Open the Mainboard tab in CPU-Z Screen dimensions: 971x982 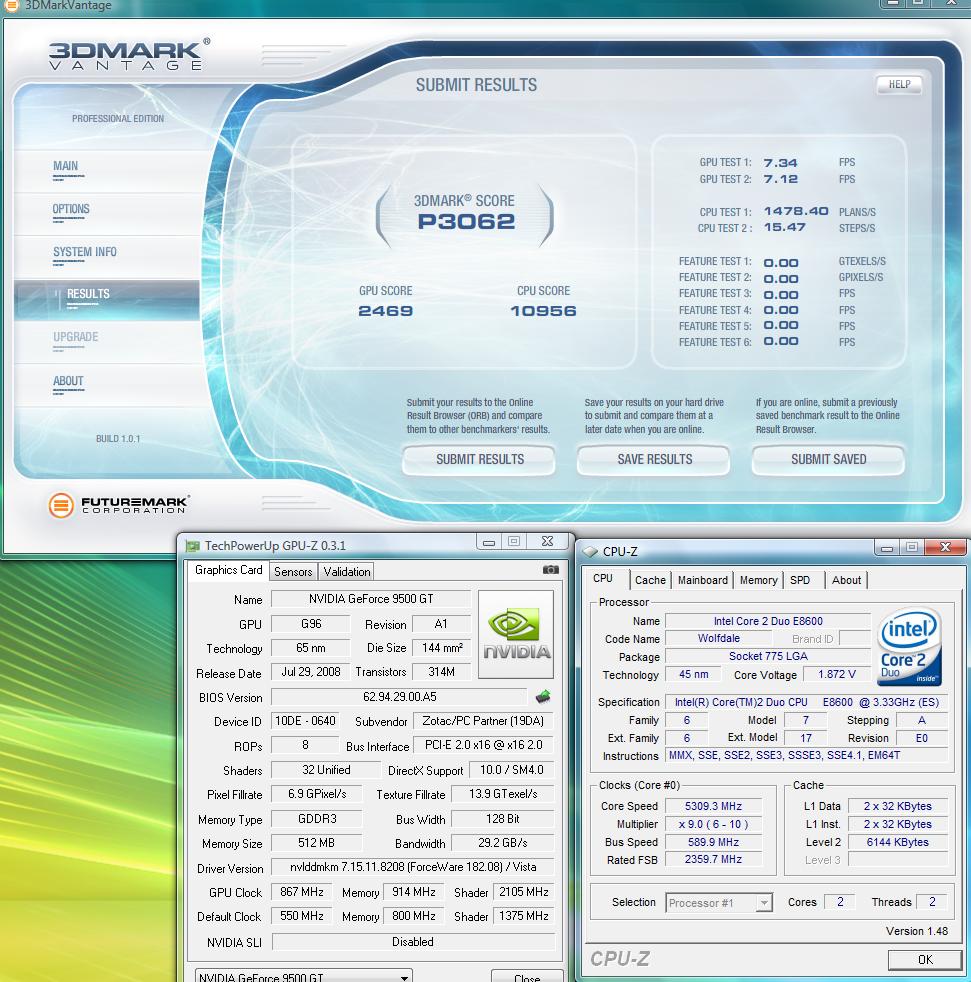[703, 581]
